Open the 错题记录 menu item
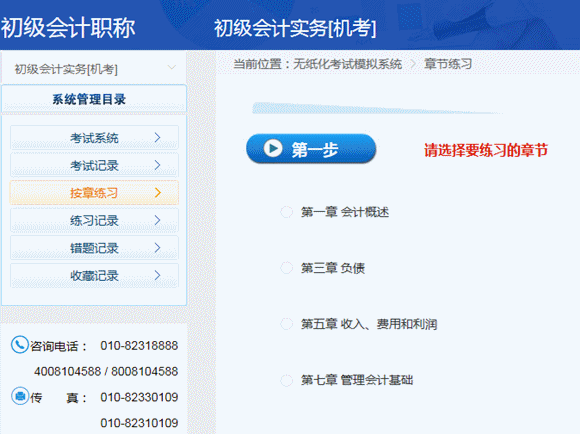 94,248
